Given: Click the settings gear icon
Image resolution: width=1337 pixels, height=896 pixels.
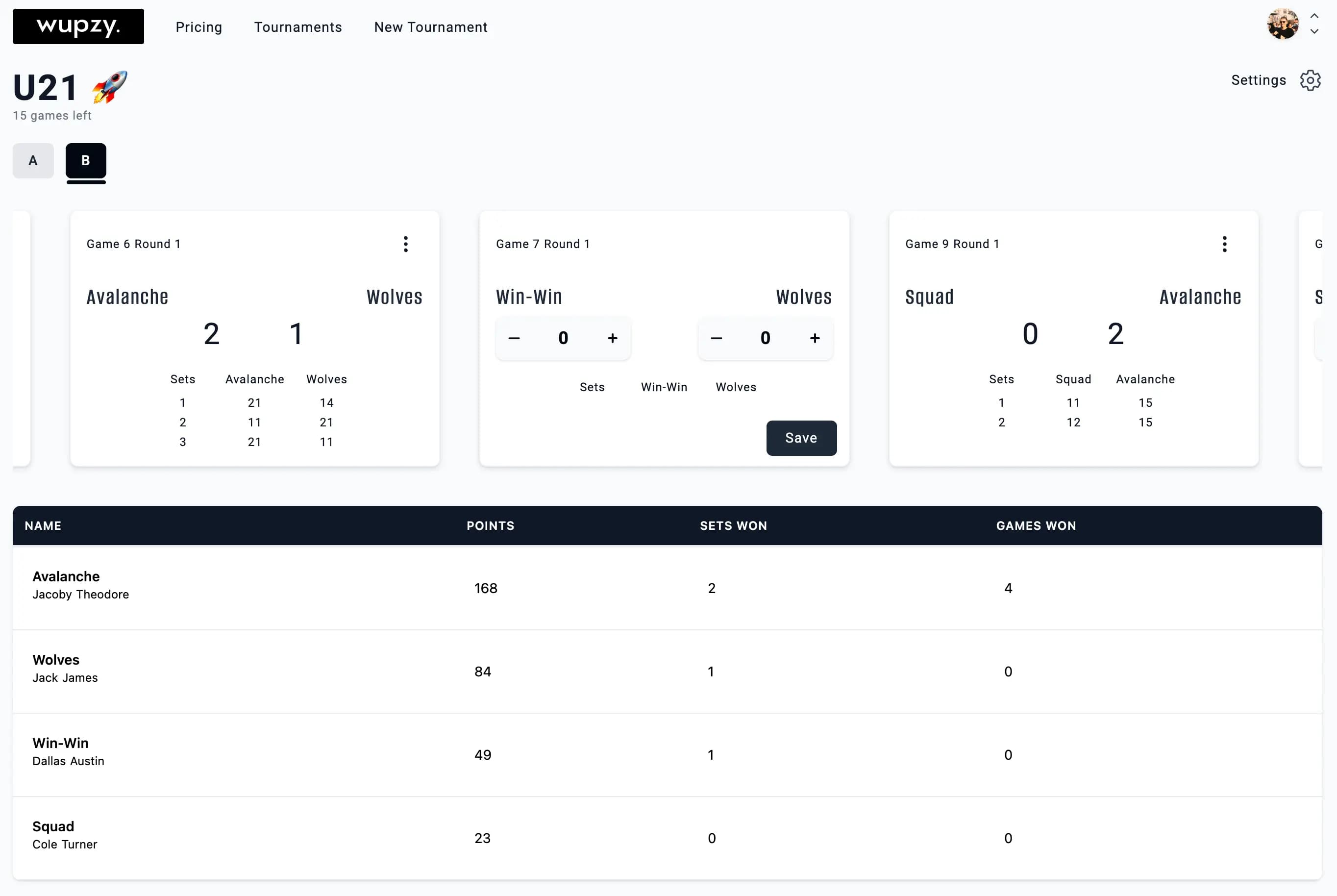Looking at the screenshot, I should click(1310, 80).
